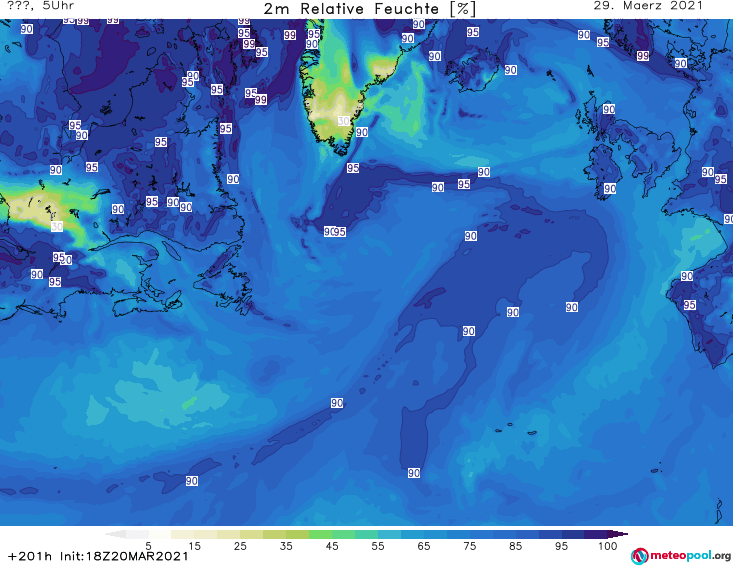Click the '99' label over the Norwegian coast

643,56
